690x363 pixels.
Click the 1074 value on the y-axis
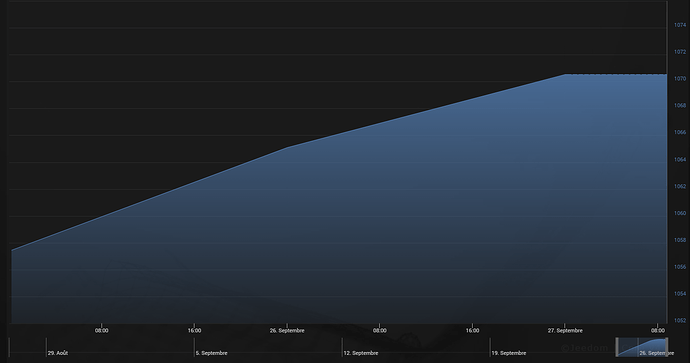click(x=680, y=25)
